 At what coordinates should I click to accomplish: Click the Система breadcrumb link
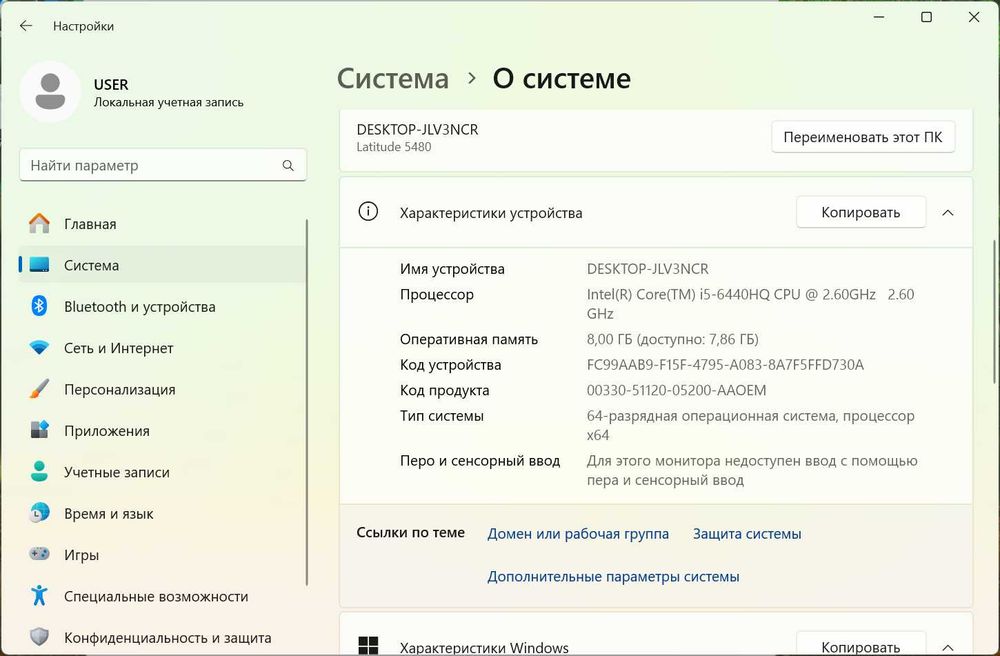[x=392, y=79]
